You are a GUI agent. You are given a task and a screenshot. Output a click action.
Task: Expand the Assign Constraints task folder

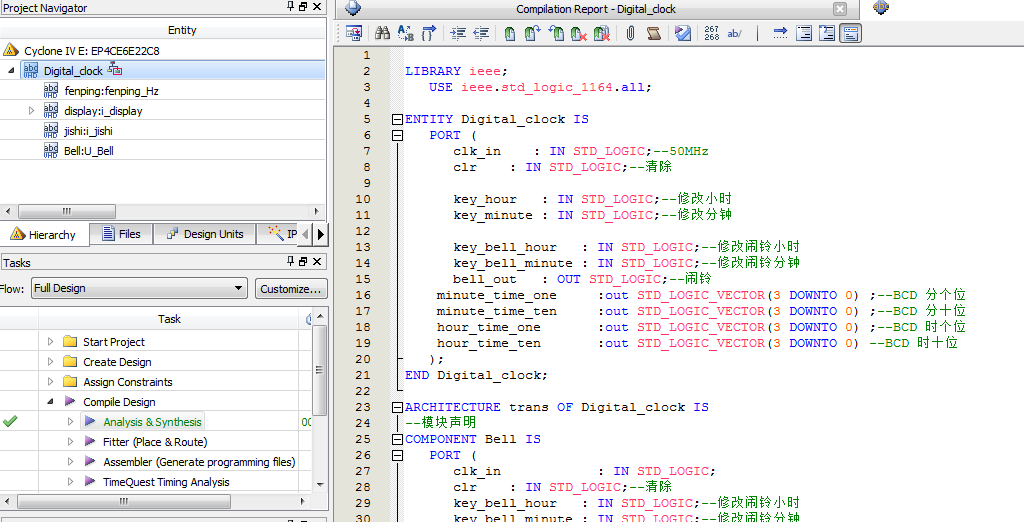[x=51, y=382]
